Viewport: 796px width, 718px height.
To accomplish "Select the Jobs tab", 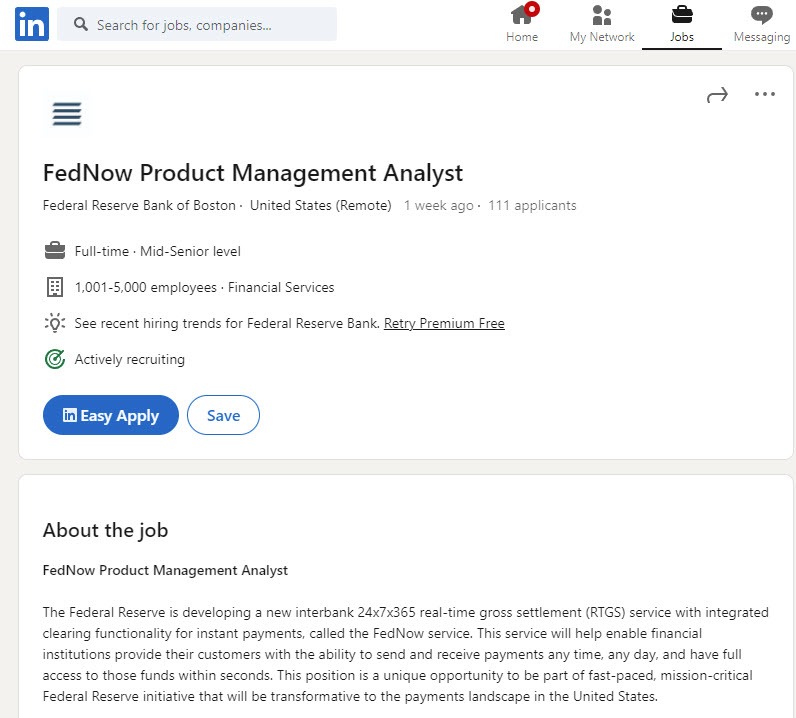I will (x=681, y=24).
